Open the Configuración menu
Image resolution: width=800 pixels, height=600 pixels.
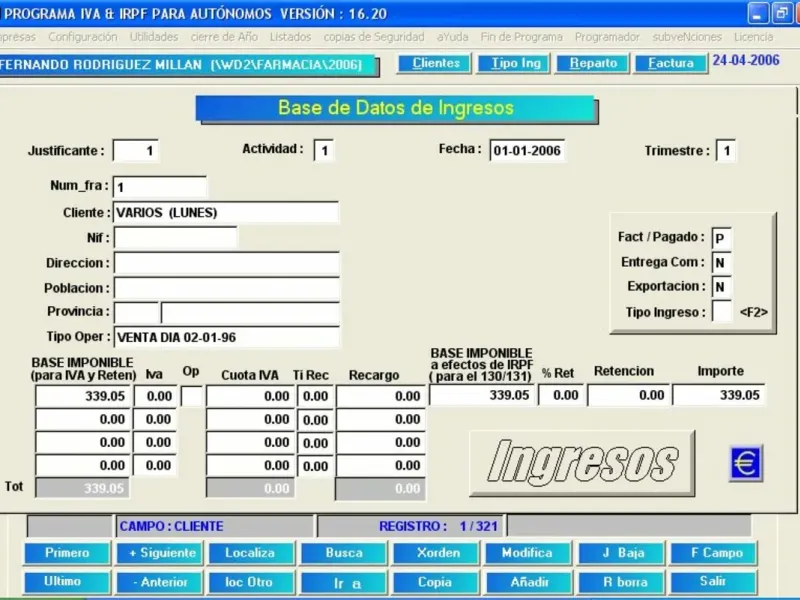click(x=83, y=37)
